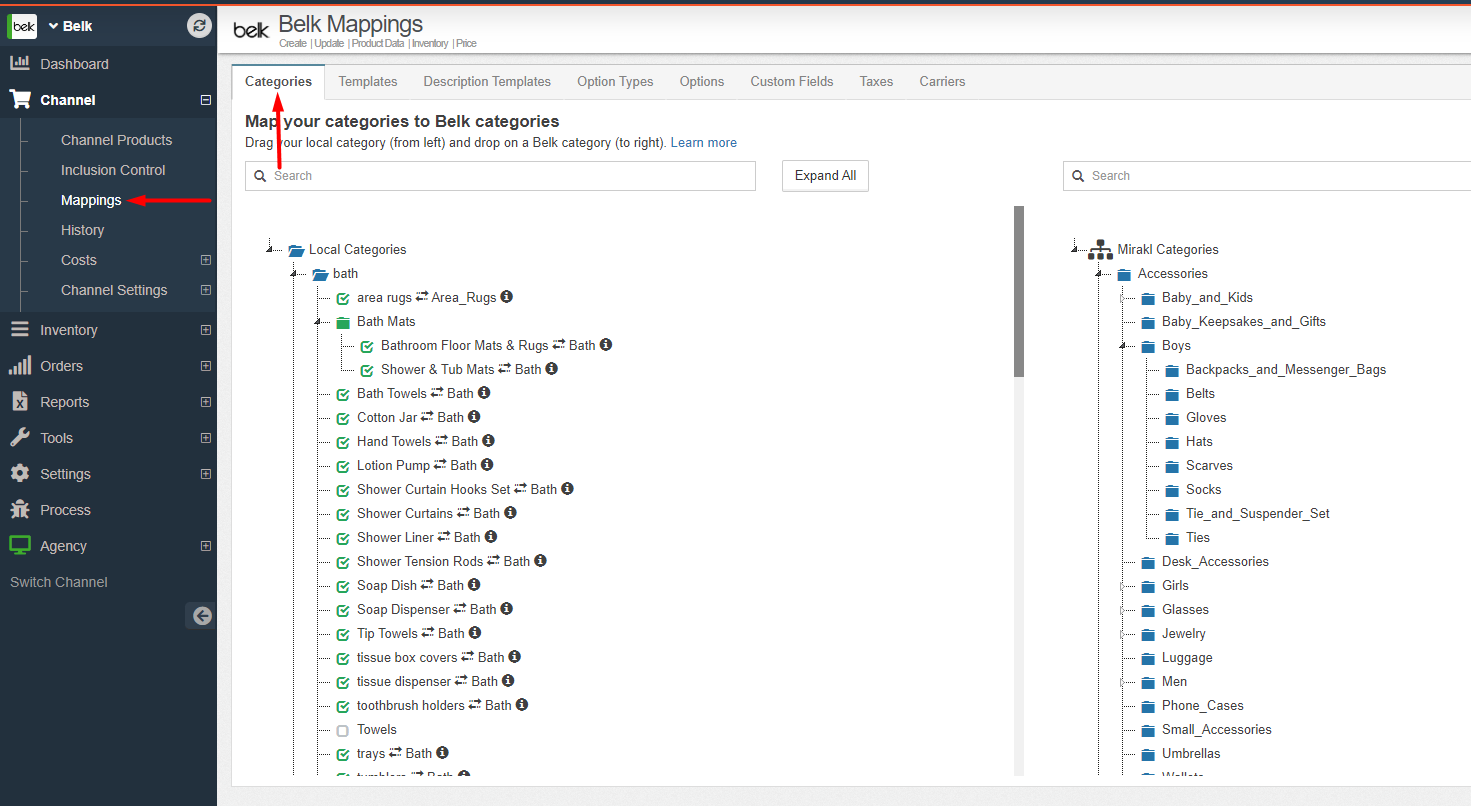1471x806 pixels.
Task: Select the Desk_Accessories Mirakl category
Action: click(1215, 562)
